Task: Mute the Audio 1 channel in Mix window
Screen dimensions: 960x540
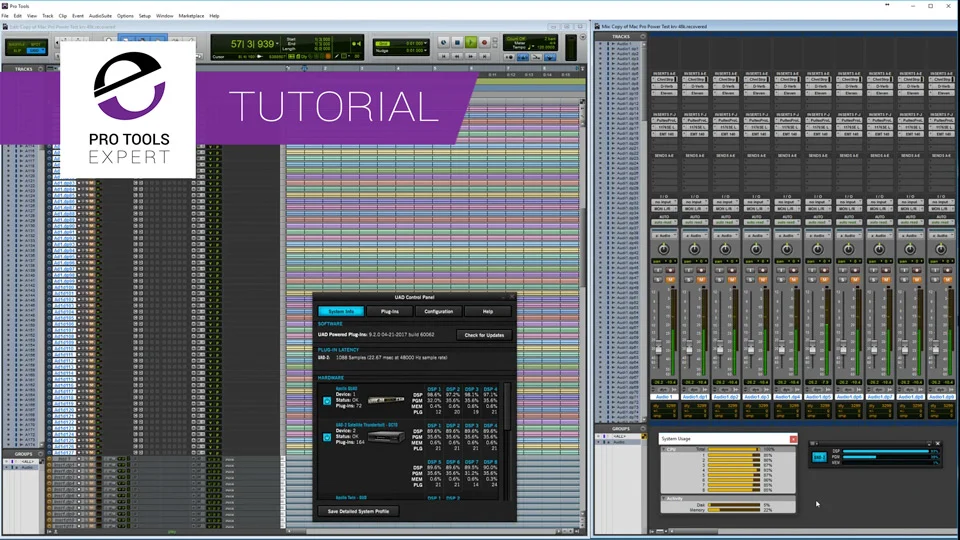Action: (670, 280)
